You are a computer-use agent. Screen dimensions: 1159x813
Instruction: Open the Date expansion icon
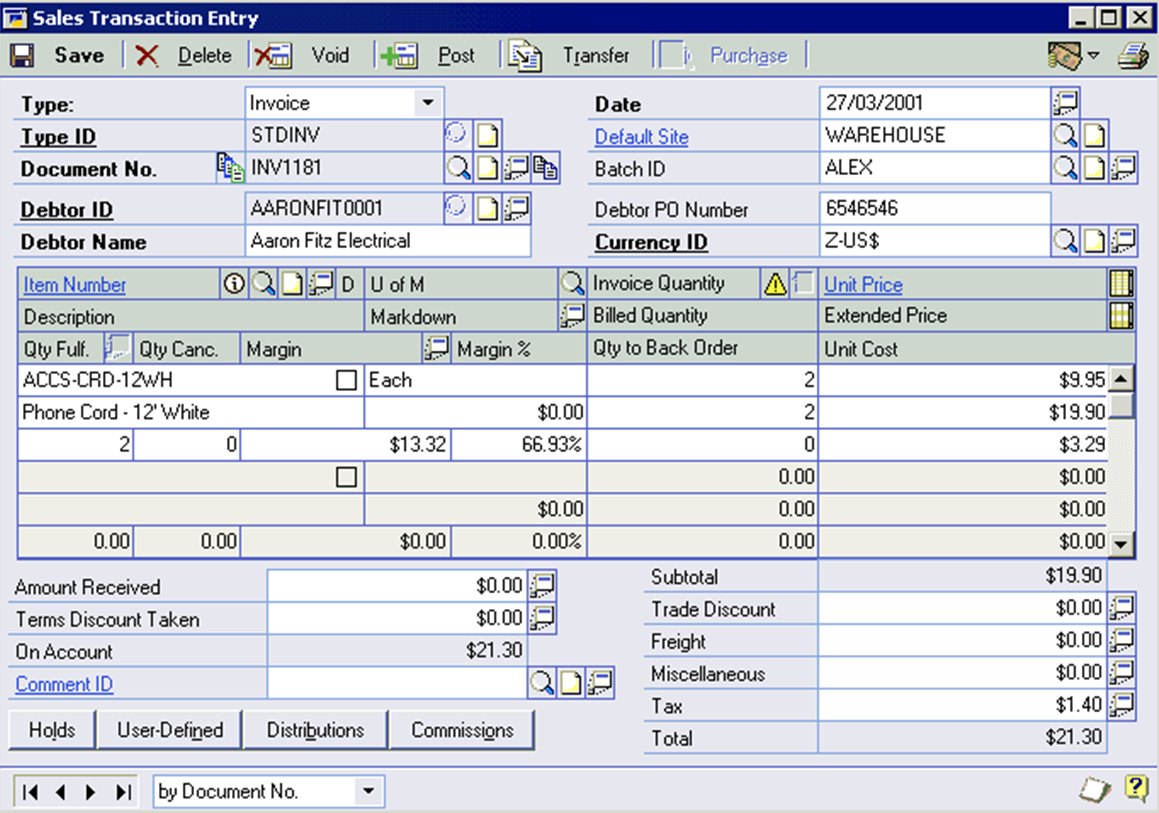point(1066,102)
